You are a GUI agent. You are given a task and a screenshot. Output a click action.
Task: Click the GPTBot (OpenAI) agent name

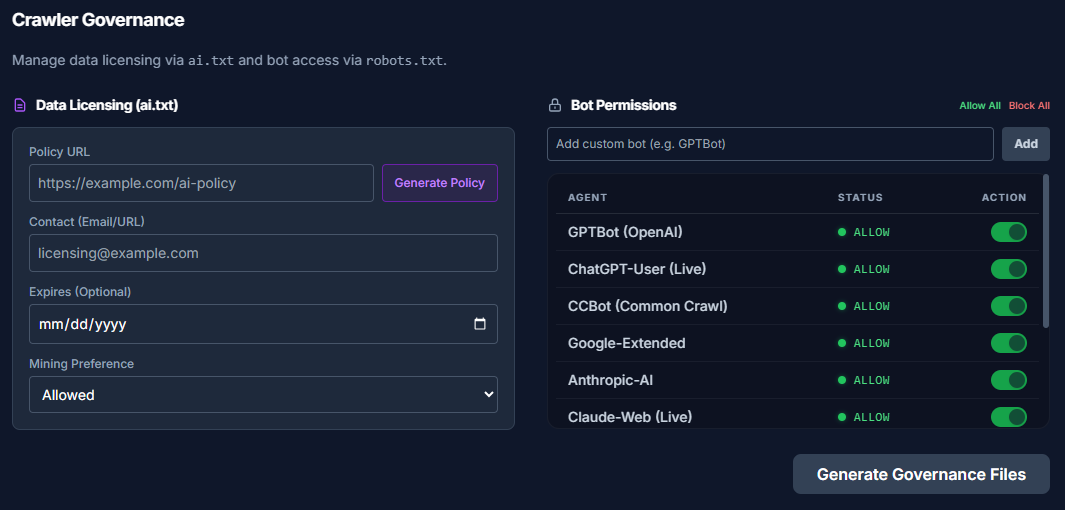pyautogui.click(x=625, y=232)
